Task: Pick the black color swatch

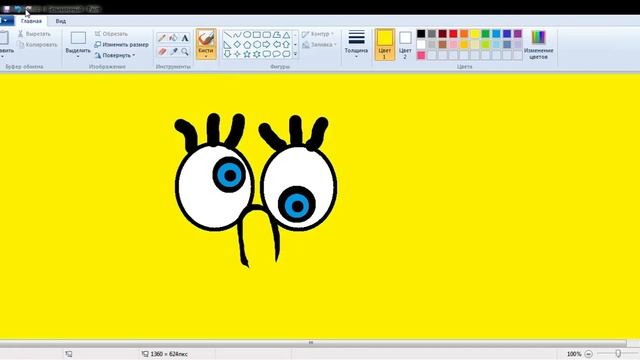Action: [421, 33]
